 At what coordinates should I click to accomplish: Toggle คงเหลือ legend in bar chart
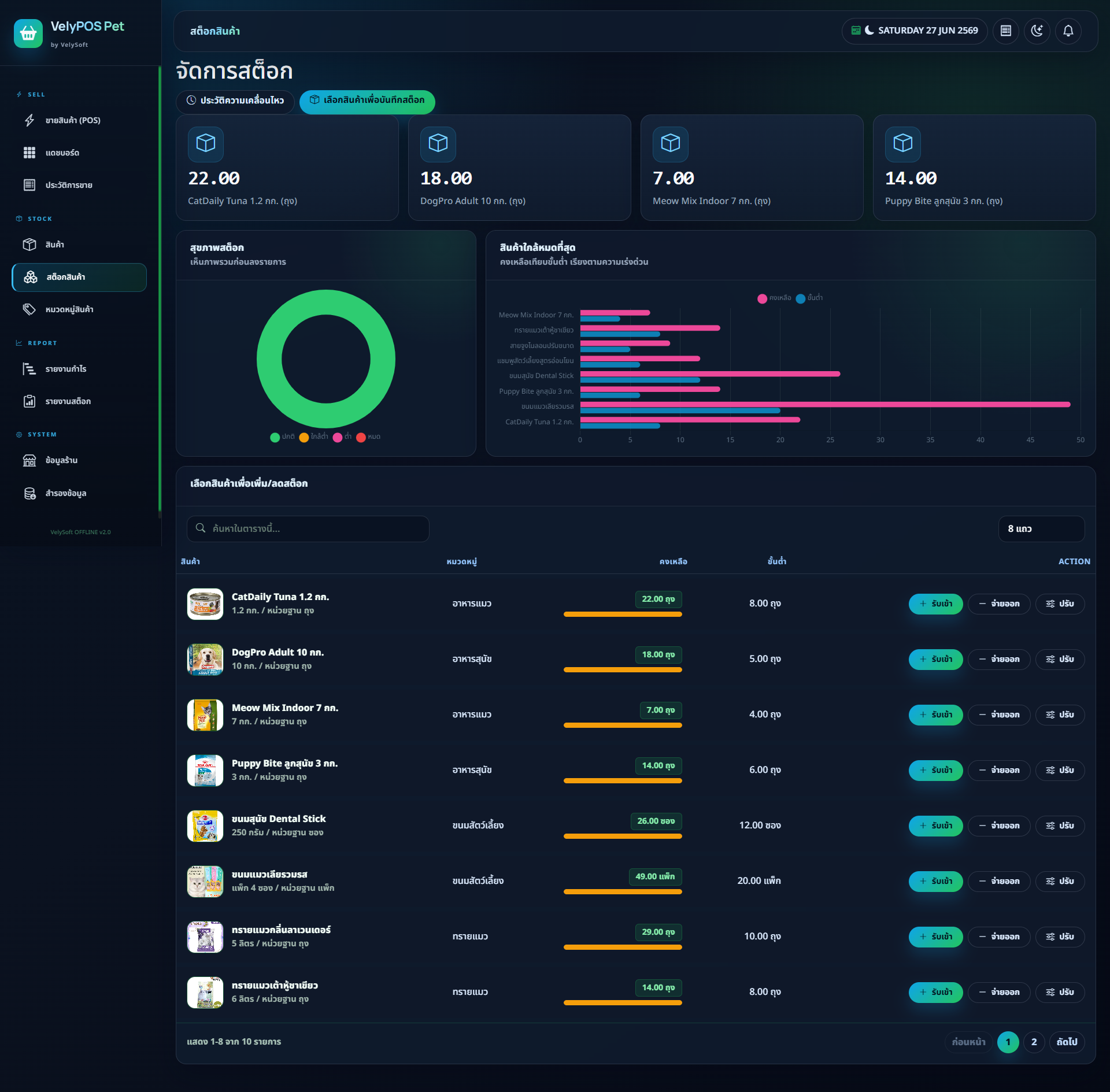(774, 298)
